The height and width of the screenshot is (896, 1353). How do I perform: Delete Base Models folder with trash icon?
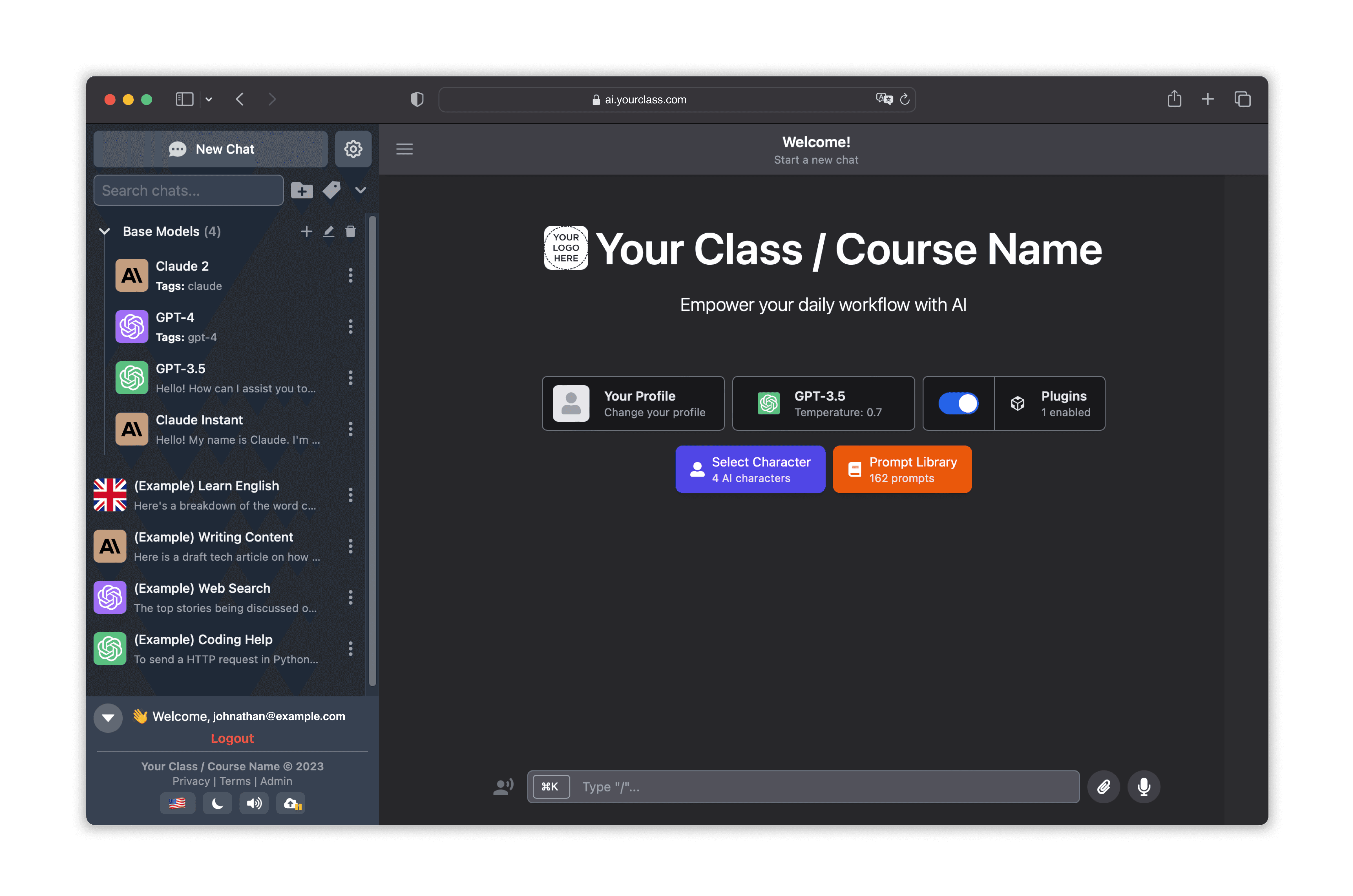pos(350,231)
